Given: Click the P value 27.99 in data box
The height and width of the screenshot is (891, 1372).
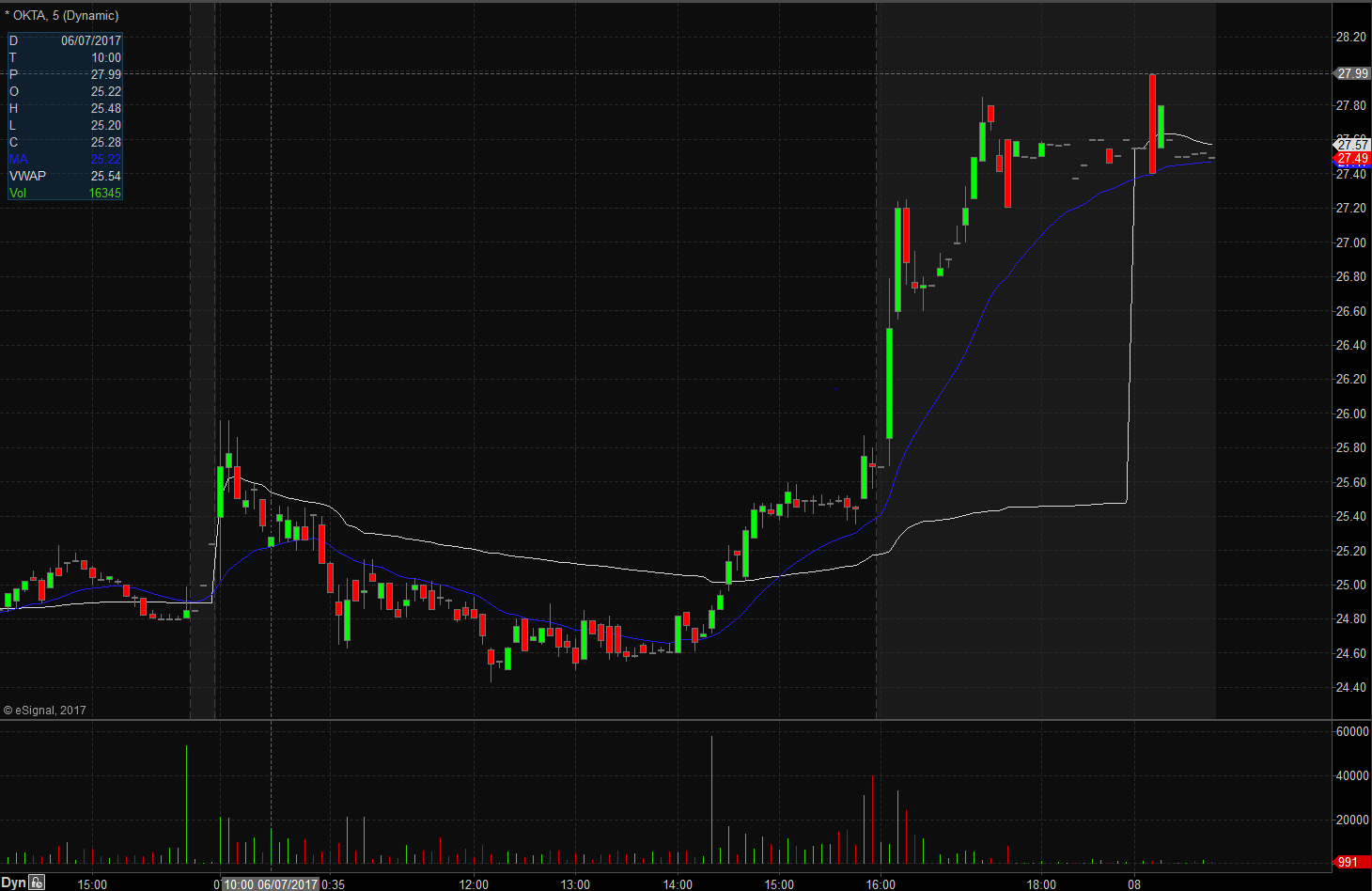Looking at the screenshot, I should point(106,74).
